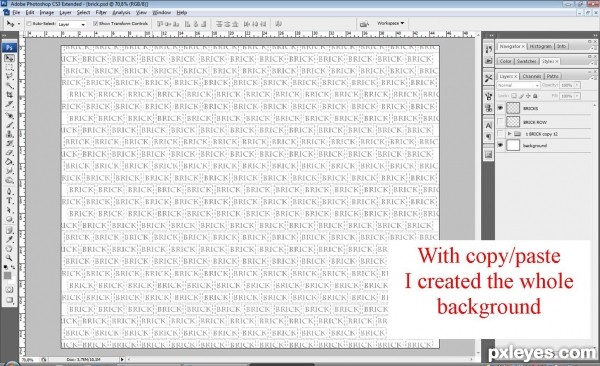
Task: Open the File menu
Action: (16, 13)
